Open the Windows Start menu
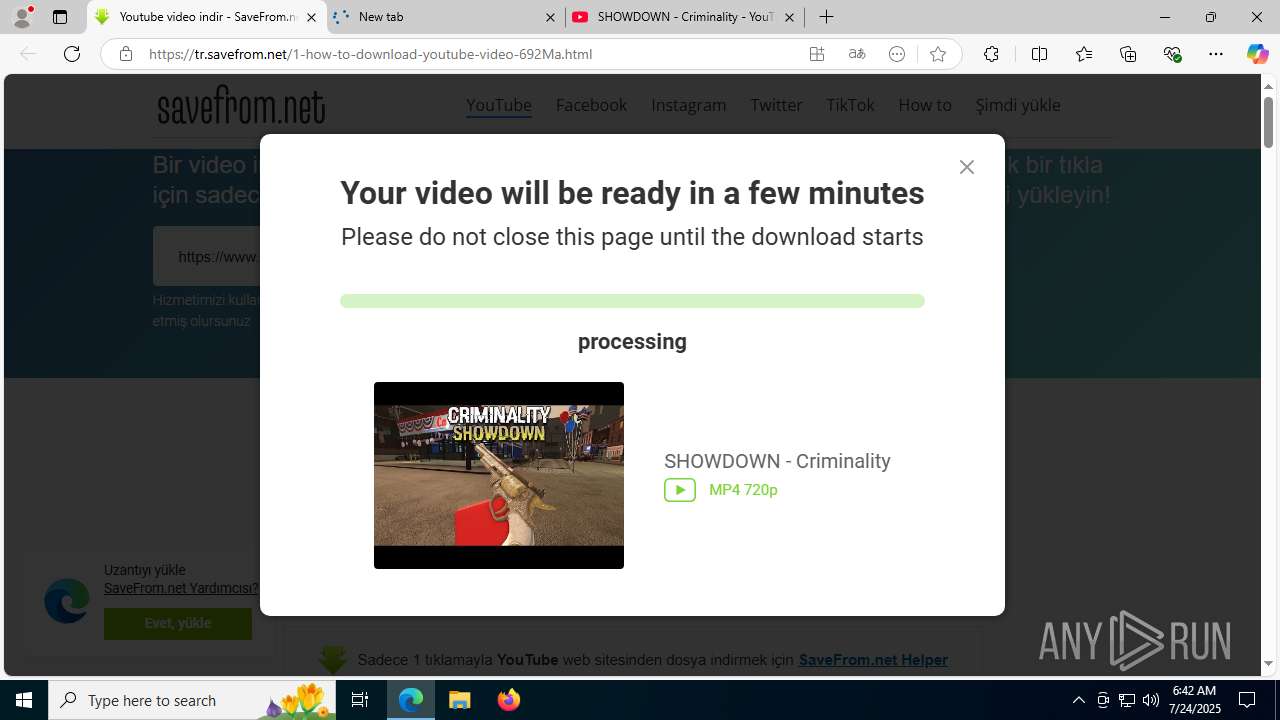 [24, 700]
